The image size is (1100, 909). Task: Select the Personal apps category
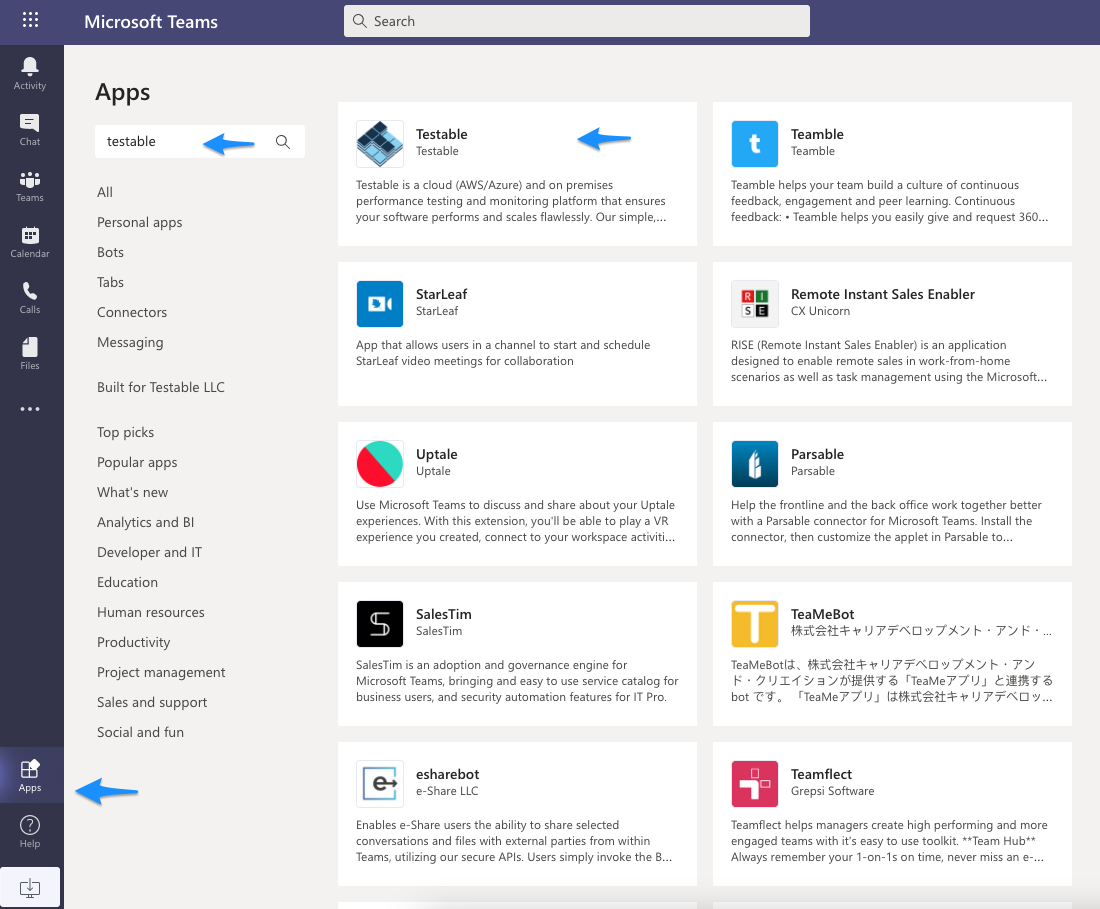tap(140, 222)
